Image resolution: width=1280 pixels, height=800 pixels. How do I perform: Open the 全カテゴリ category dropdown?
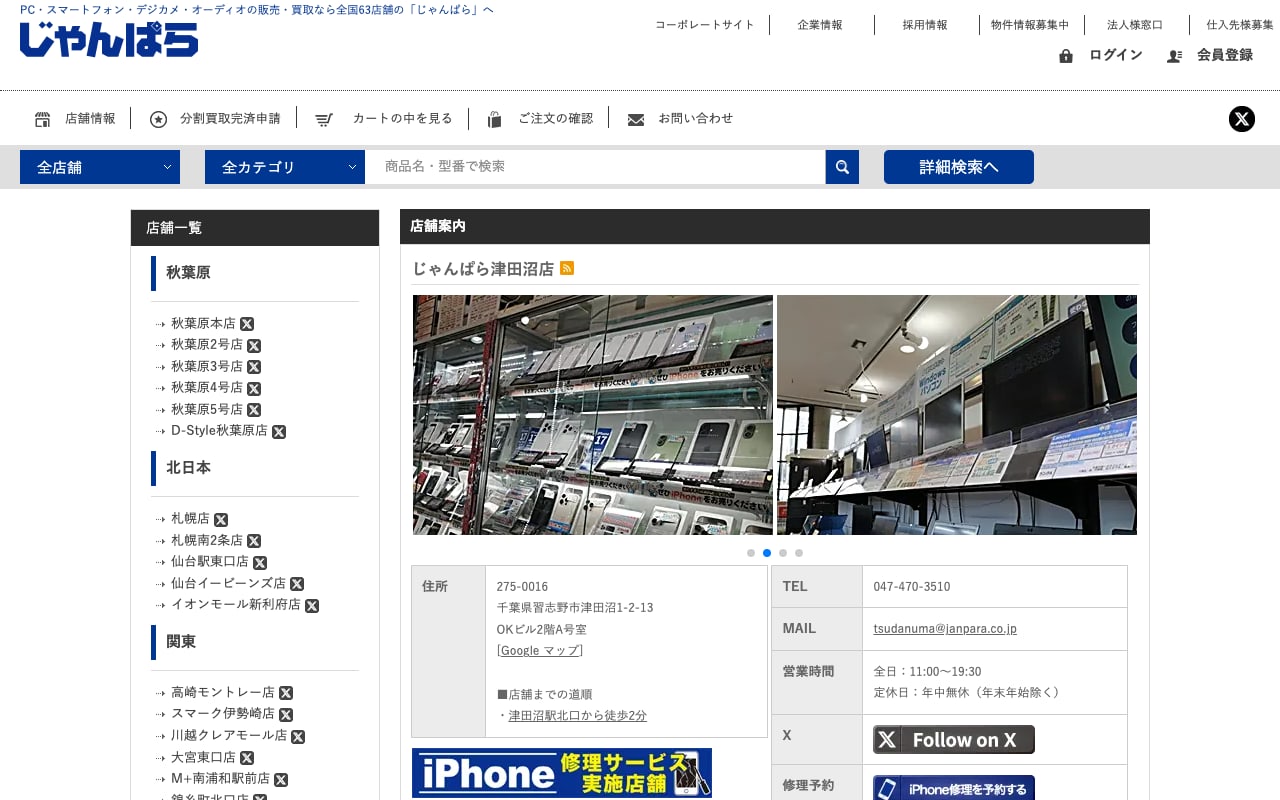click(x=285, y=167)
